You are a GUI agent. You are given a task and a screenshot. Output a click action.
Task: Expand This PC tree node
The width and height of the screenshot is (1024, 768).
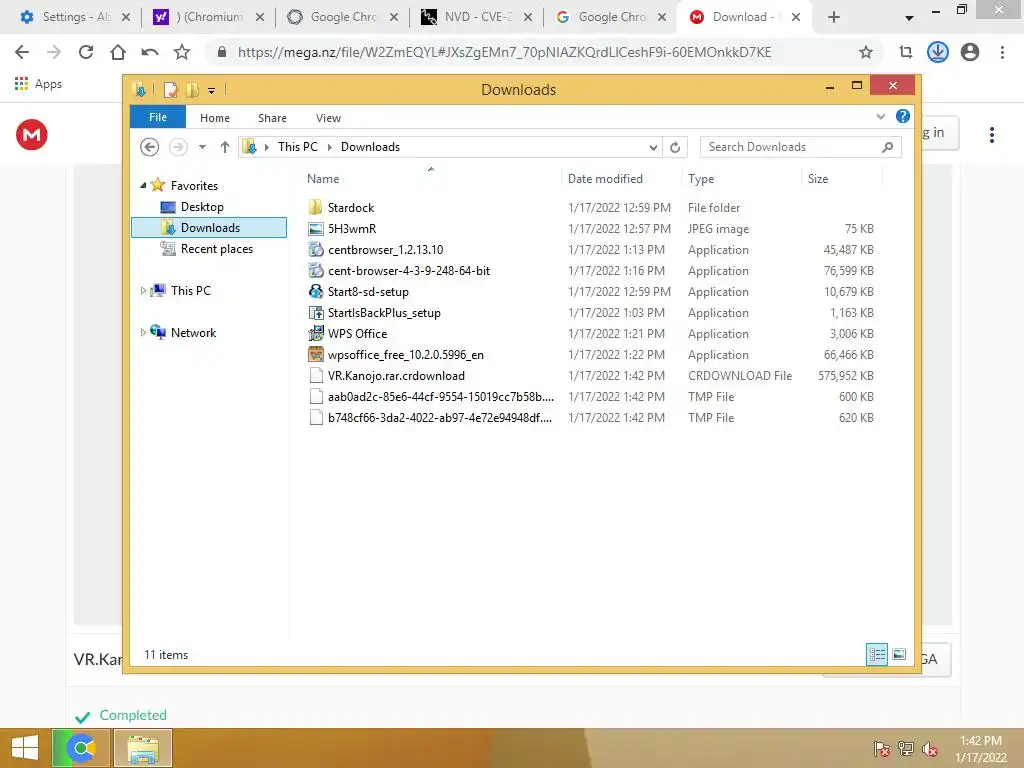(x=143, y=291)
